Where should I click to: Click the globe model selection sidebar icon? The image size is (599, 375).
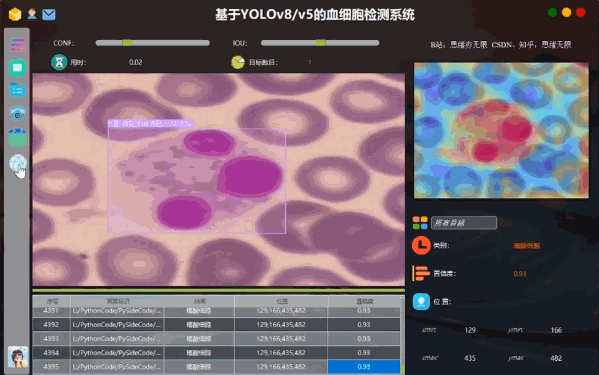[x=18, y=163]
